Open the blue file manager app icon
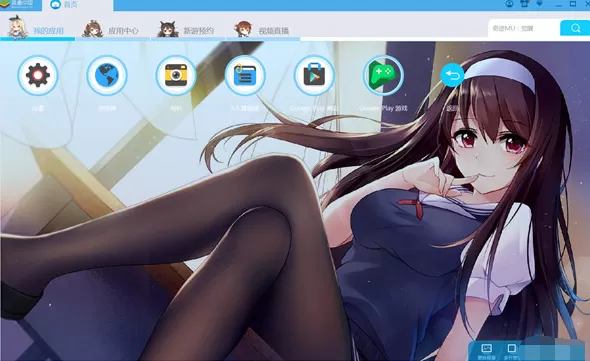The height and width of the screenshot is (361, 590). tap(245, 75)
